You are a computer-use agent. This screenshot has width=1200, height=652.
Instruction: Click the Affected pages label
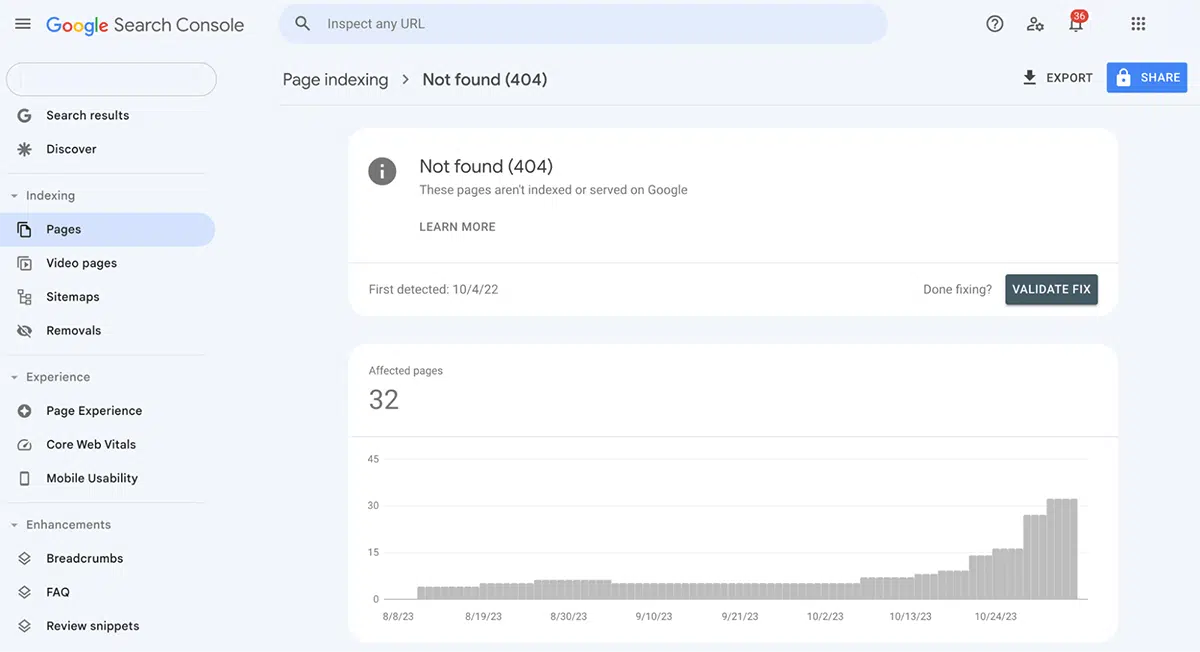(405, 371)
